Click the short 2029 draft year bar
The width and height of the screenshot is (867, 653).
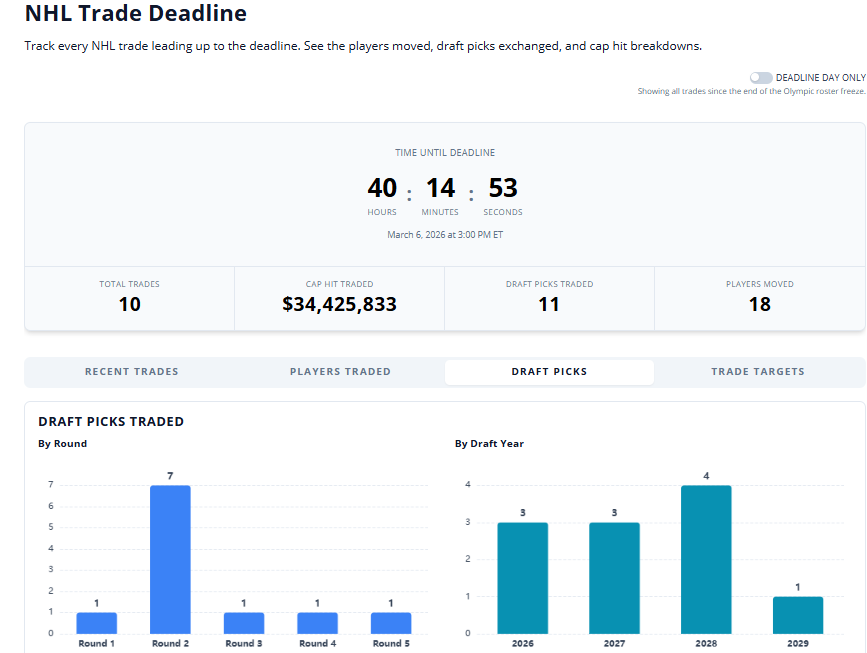[798, 615]
